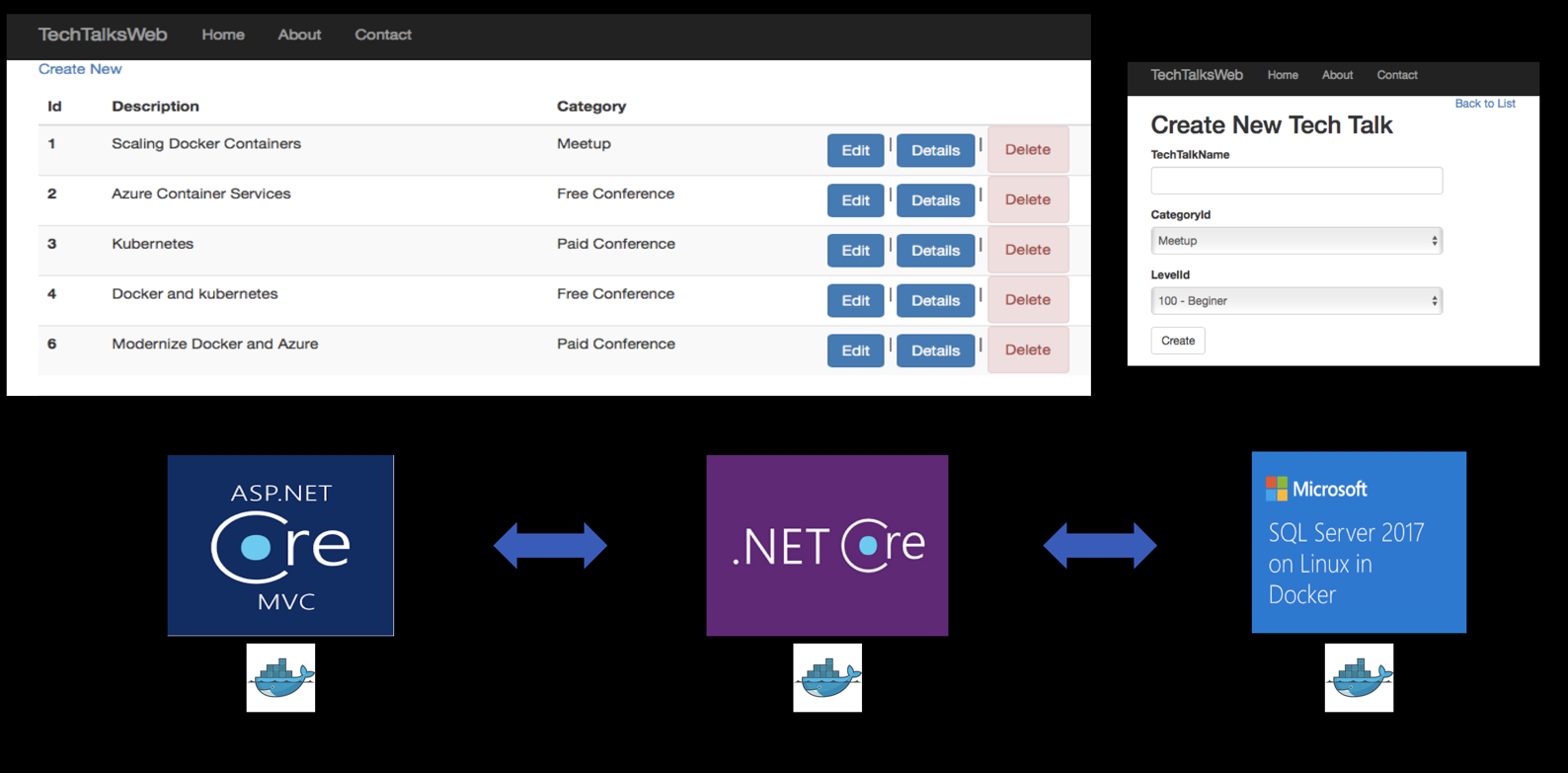Delete the Kubernetes row

[x=1028, y=250]
